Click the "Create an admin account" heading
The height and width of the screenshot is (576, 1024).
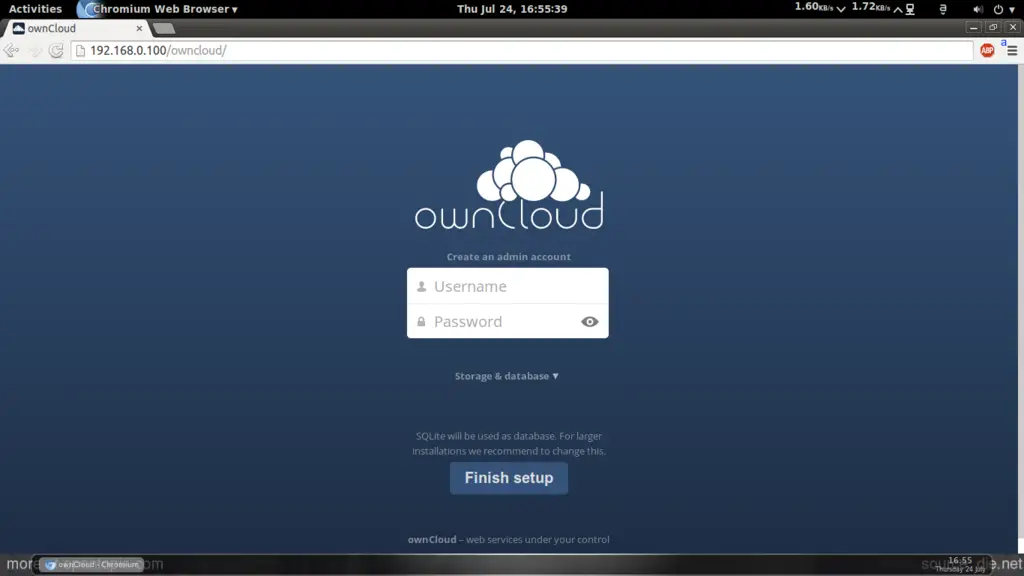509,257
